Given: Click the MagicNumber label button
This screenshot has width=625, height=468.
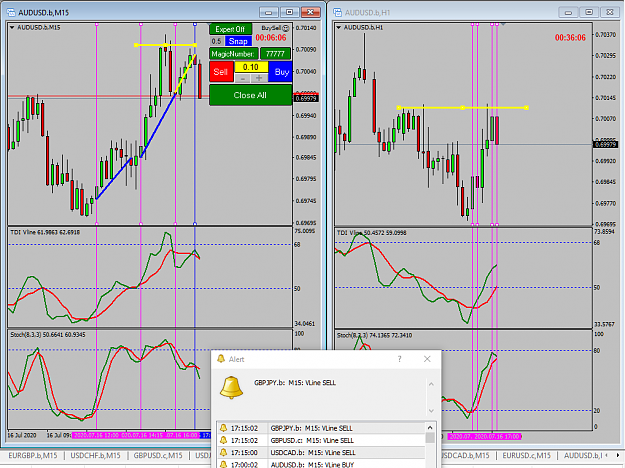Looking at the screenshot, I should tap(233, 54).
